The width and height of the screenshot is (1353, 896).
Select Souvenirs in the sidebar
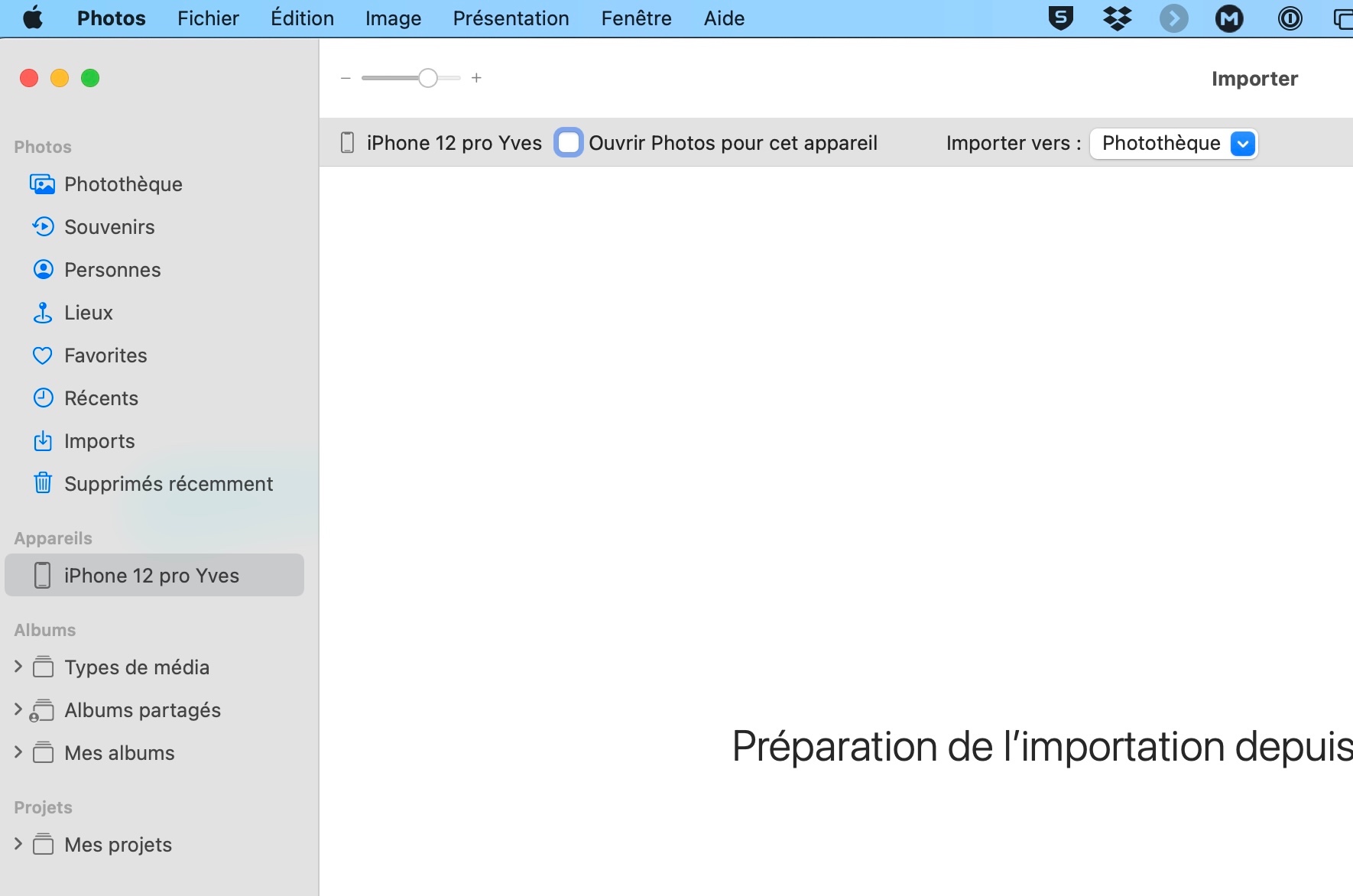click(154, 227)
